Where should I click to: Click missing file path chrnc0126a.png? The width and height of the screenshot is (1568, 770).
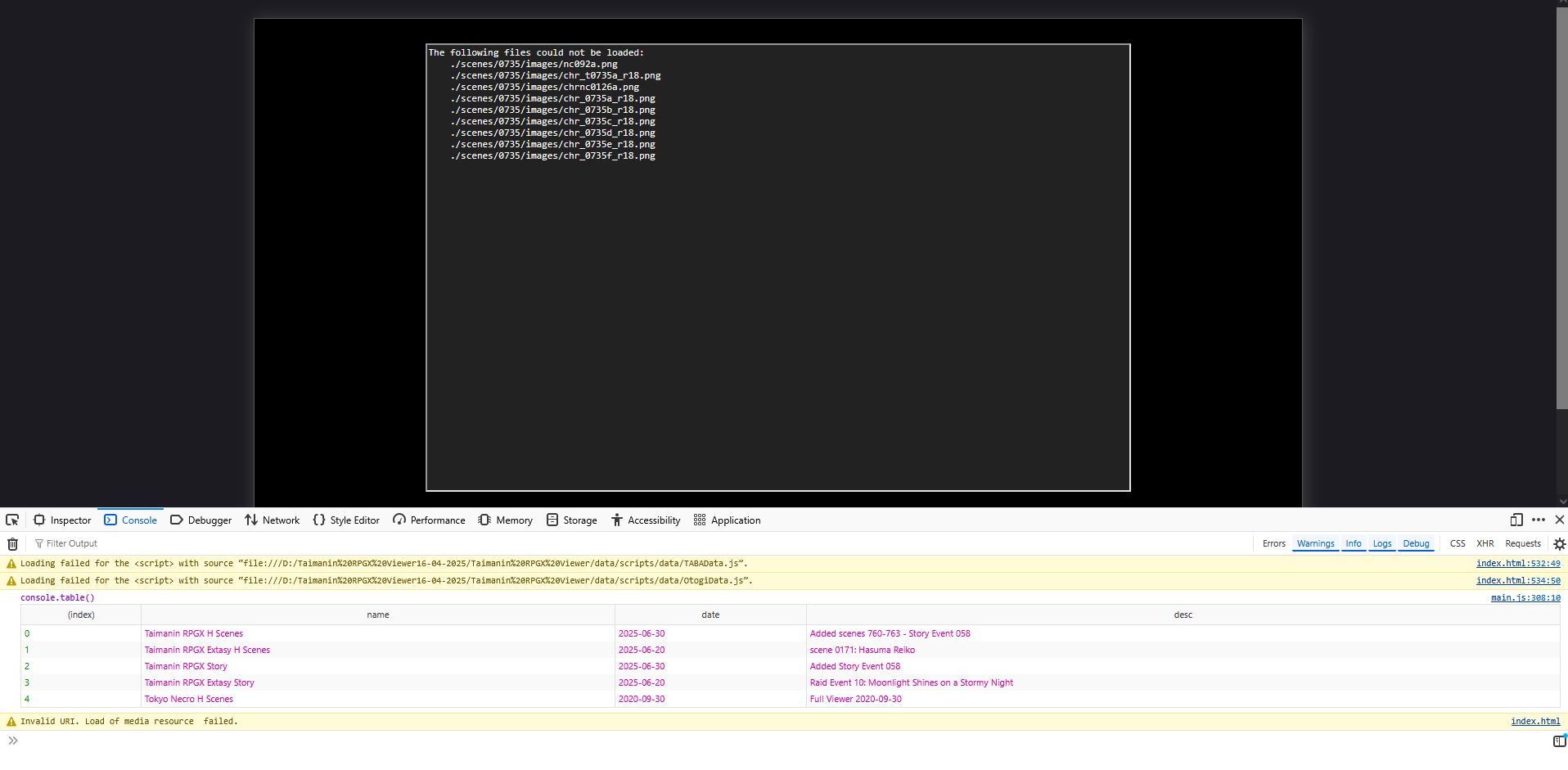[544, 88]
